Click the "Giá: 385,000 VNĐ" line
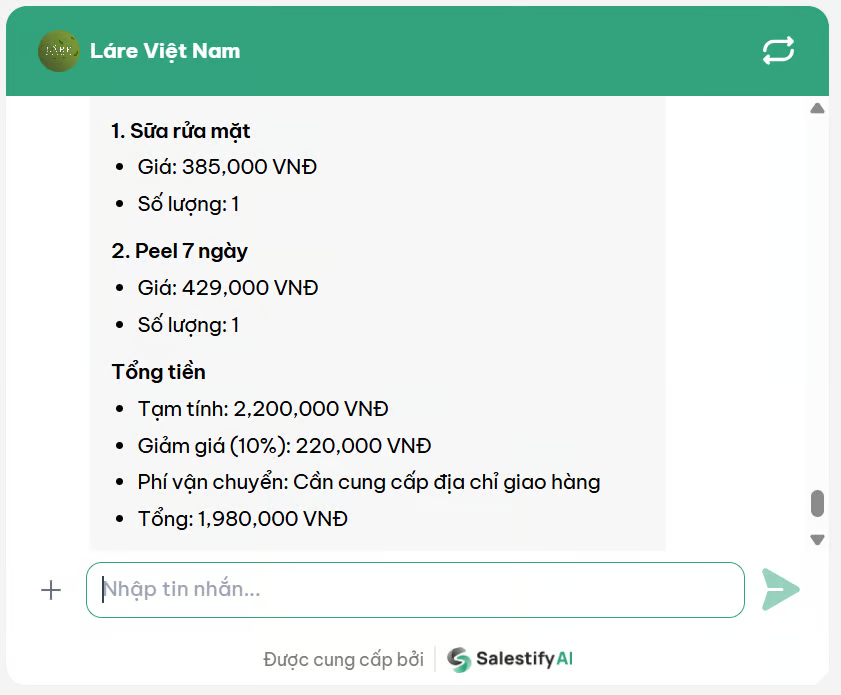Viewport: 841px width, 695px height. 227,167
